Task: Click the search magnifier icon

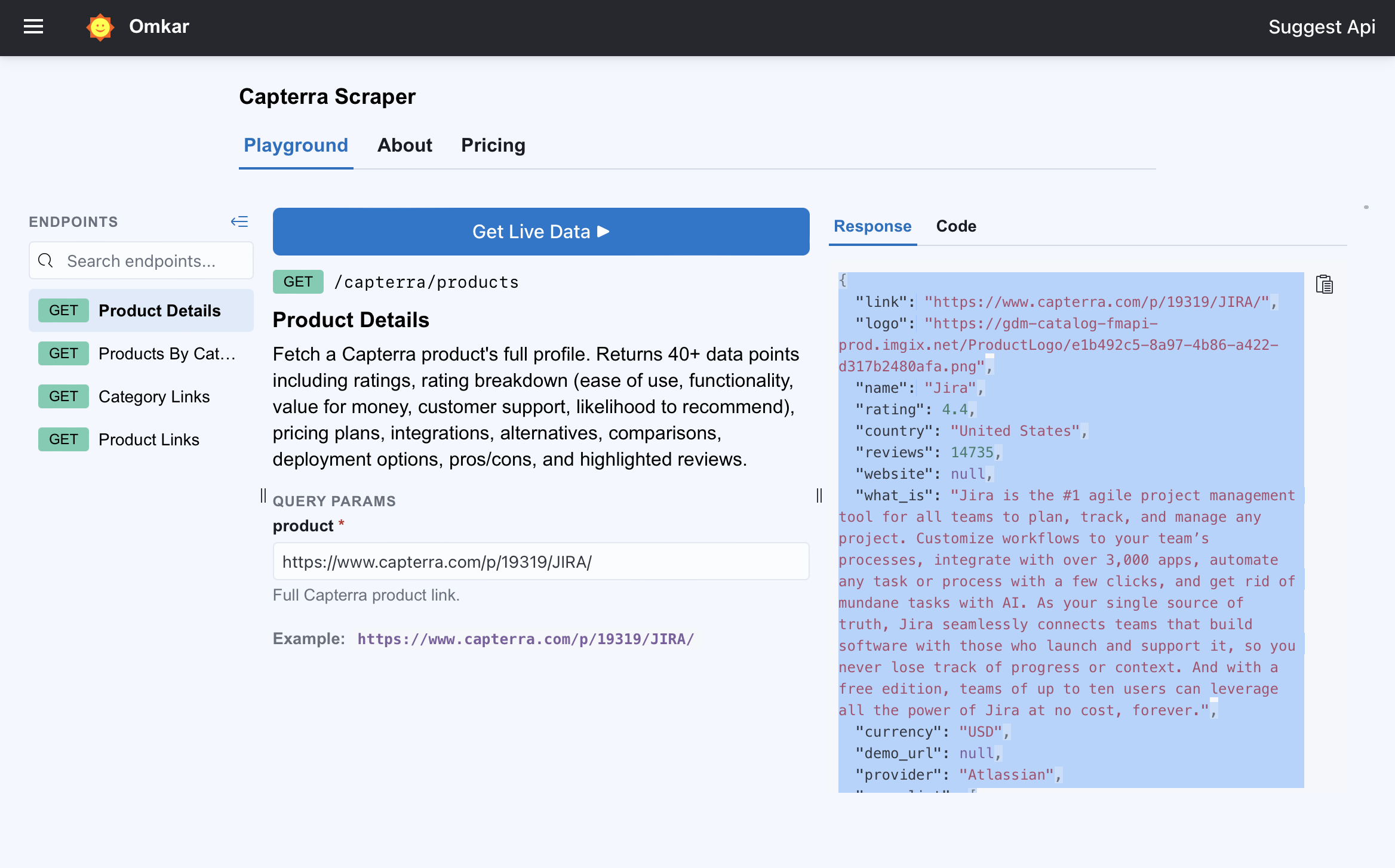Action: [x=46, y=261]
